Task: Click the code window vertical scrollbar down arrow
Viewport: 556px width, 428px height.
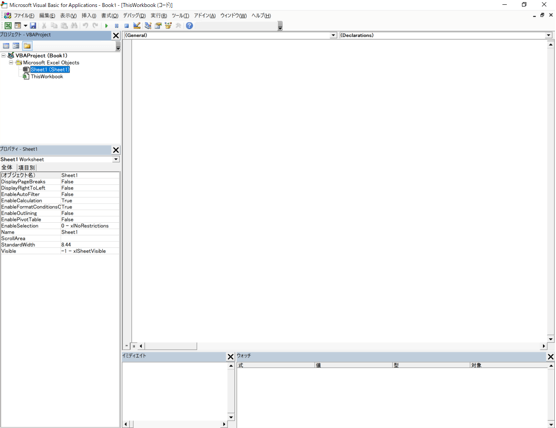Action: 550,339
